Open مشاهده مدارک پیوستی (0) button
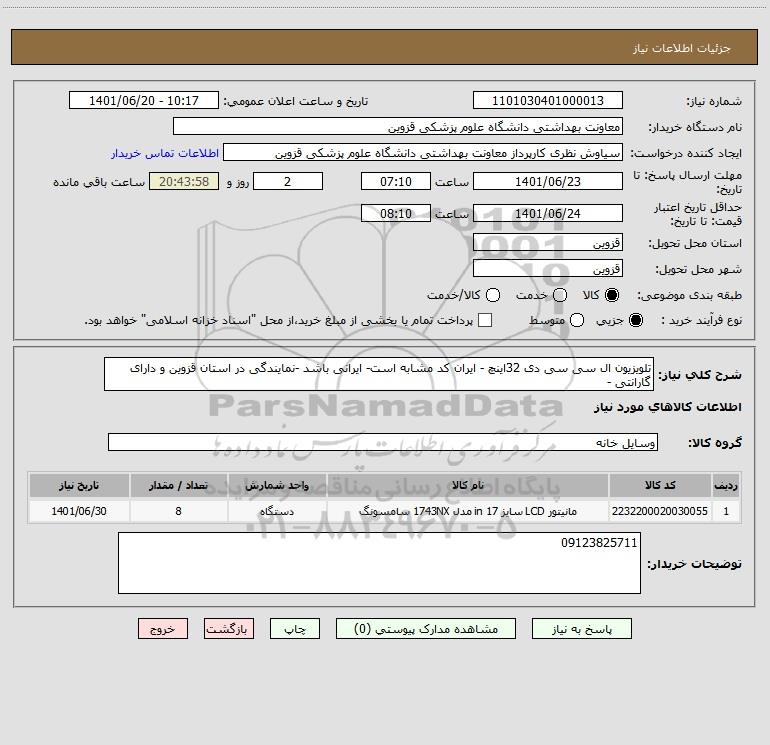Viewport: 770px width, 745px height. click(x=426, y=629)
